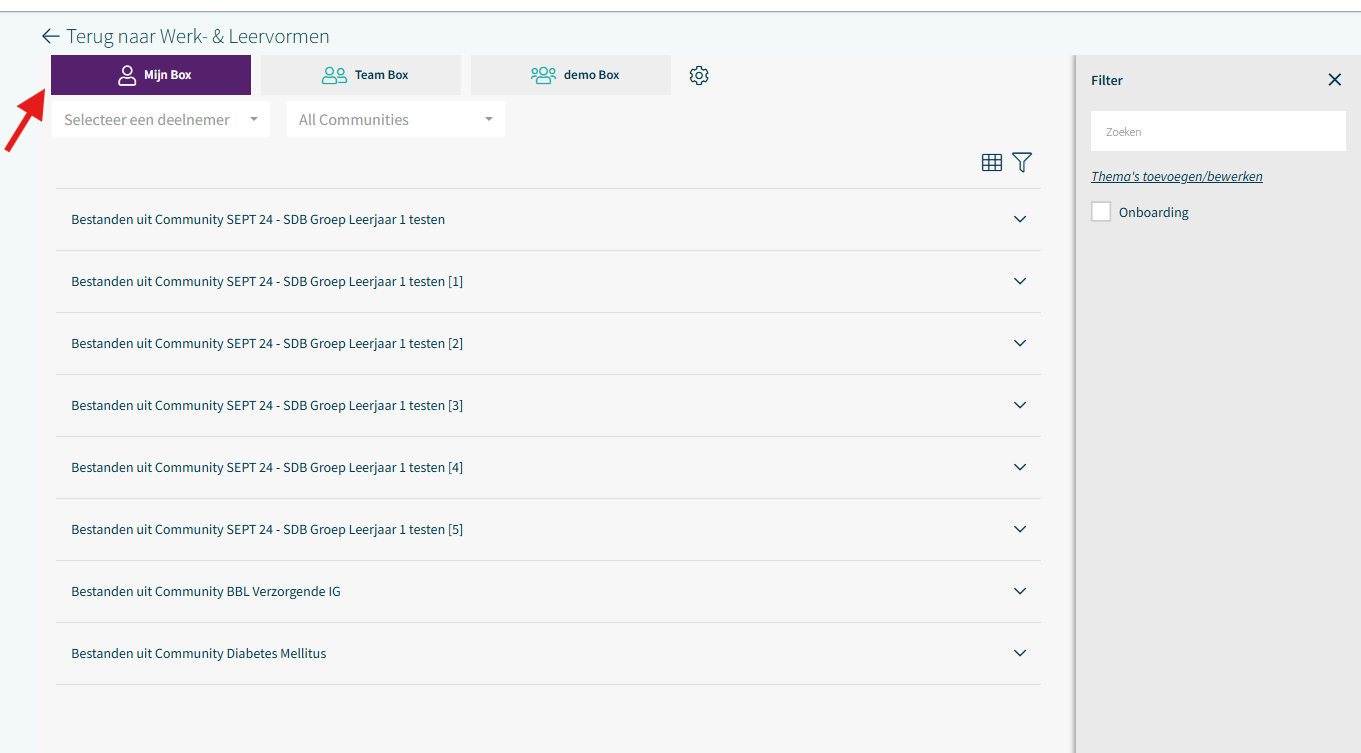This screenshot has height=753, width=1361.
Task: Open the settings gear next to demo Box
Action: click(x=699, y=75)
